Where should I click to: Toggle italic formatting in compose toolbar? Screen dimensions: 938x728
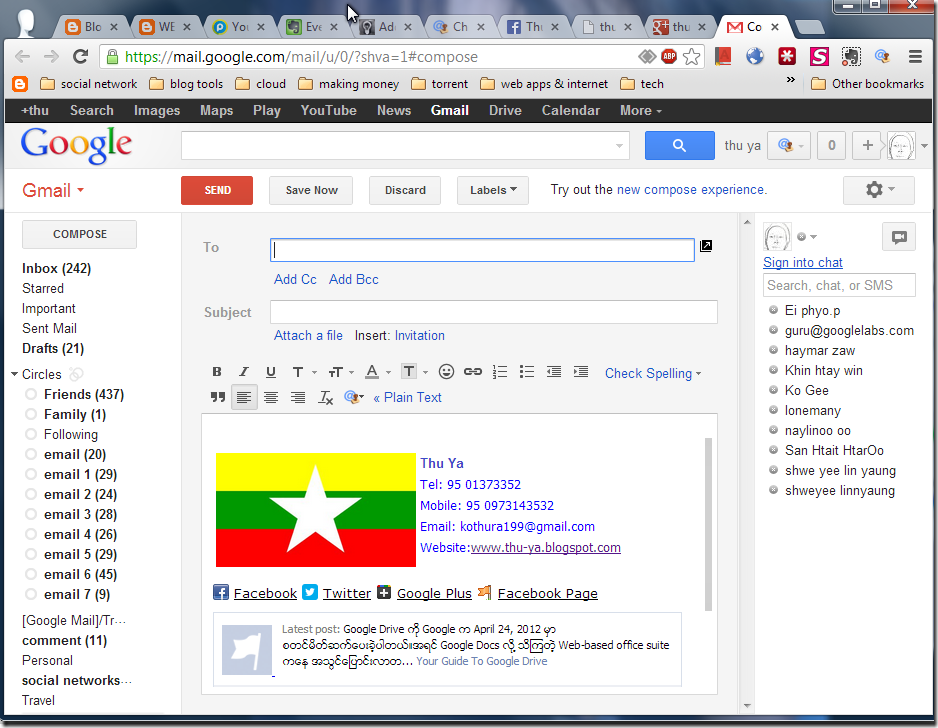[243, 372]
